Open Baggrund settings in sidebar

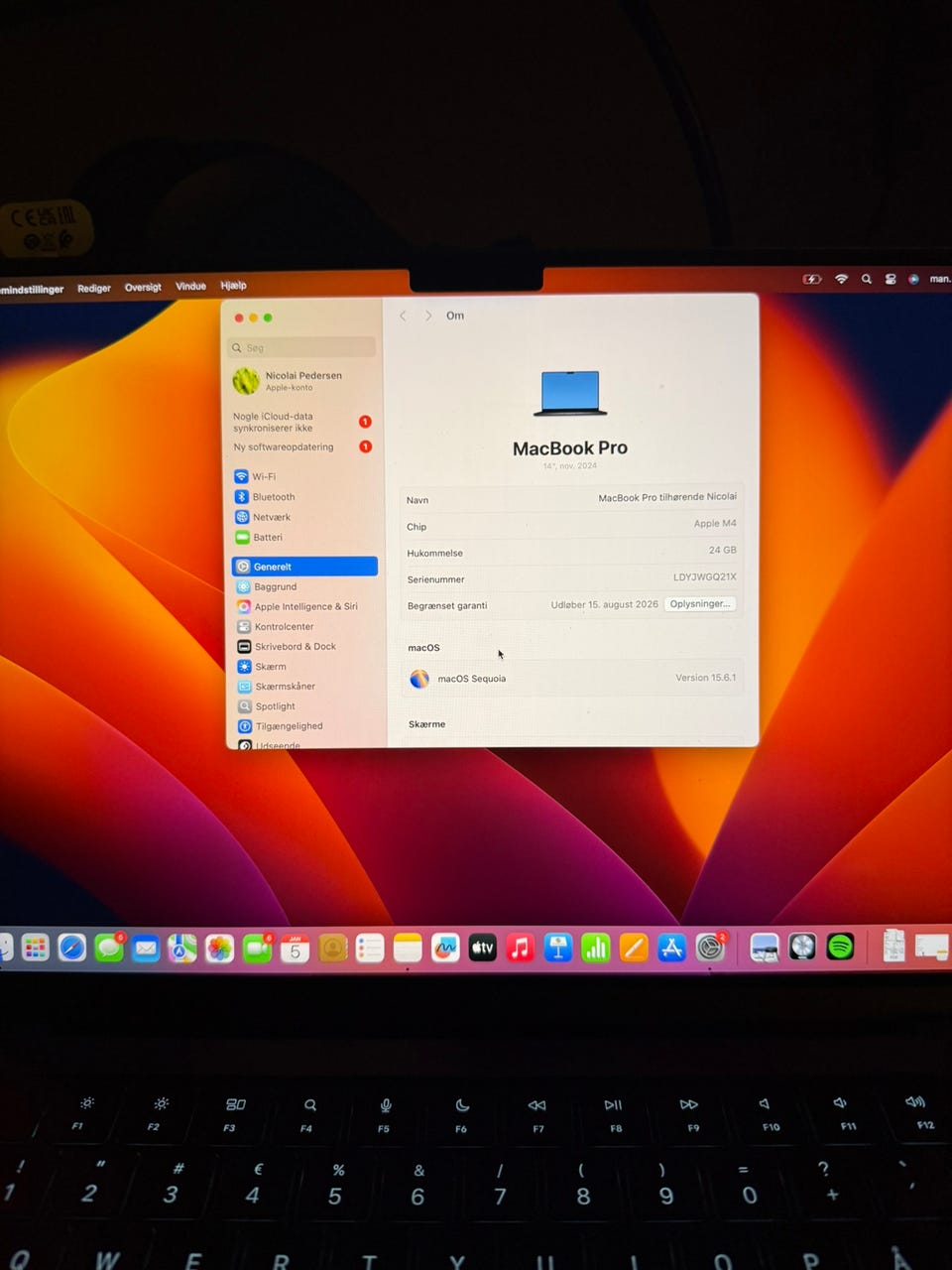coord(304,586)
